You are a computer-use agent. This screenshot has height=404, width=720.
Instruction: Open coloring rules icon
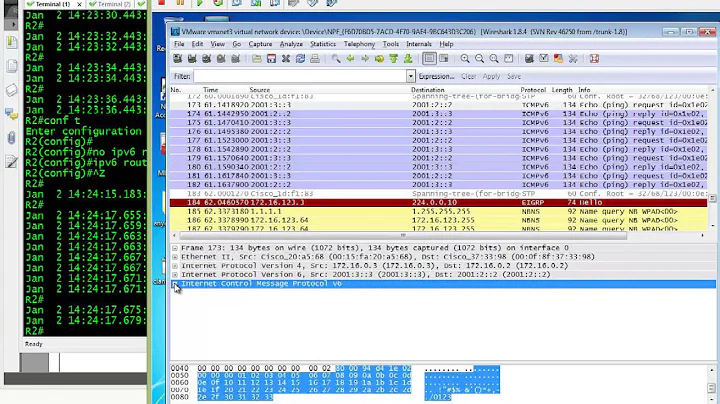[558, 59]
